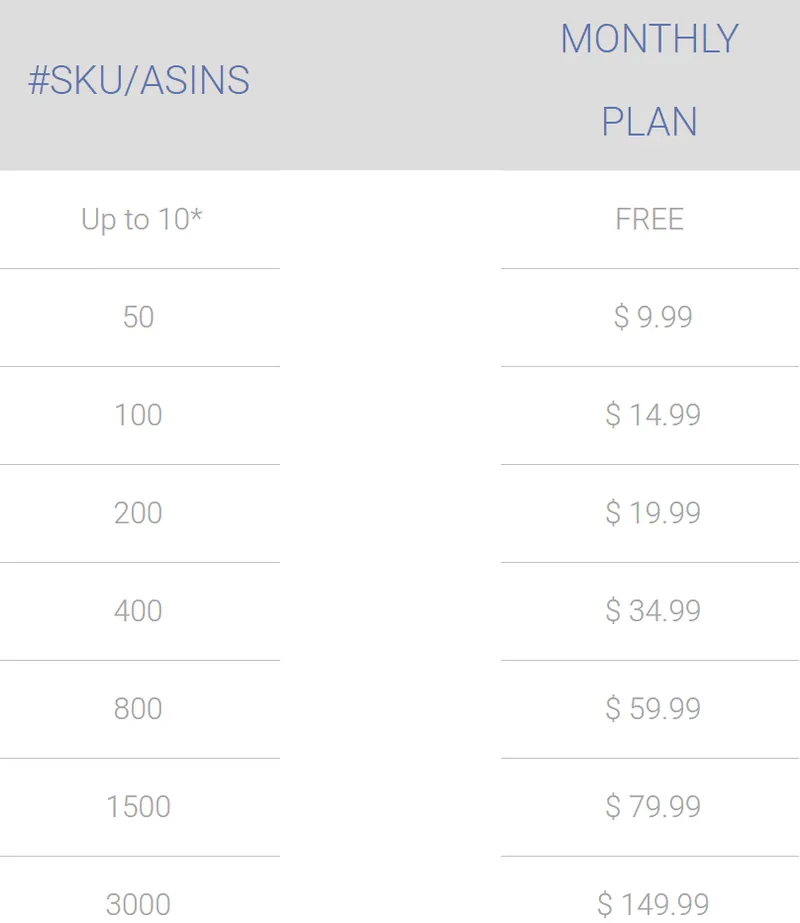Select the Up to 10* tier
Image resolution: width=800 pixels, height=923 pixels.
click(x=141, y=220)
